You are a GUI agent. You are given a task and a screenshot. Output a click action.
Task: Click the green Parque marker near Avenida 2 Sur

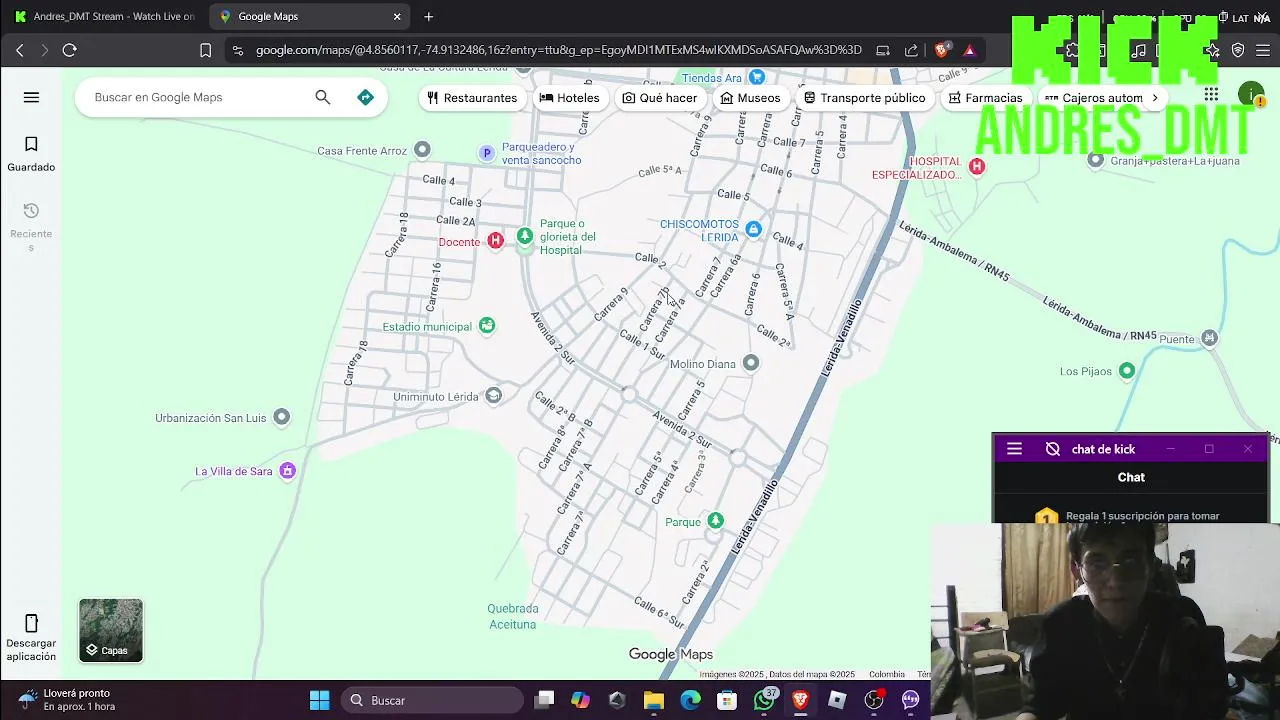point(715,521)
